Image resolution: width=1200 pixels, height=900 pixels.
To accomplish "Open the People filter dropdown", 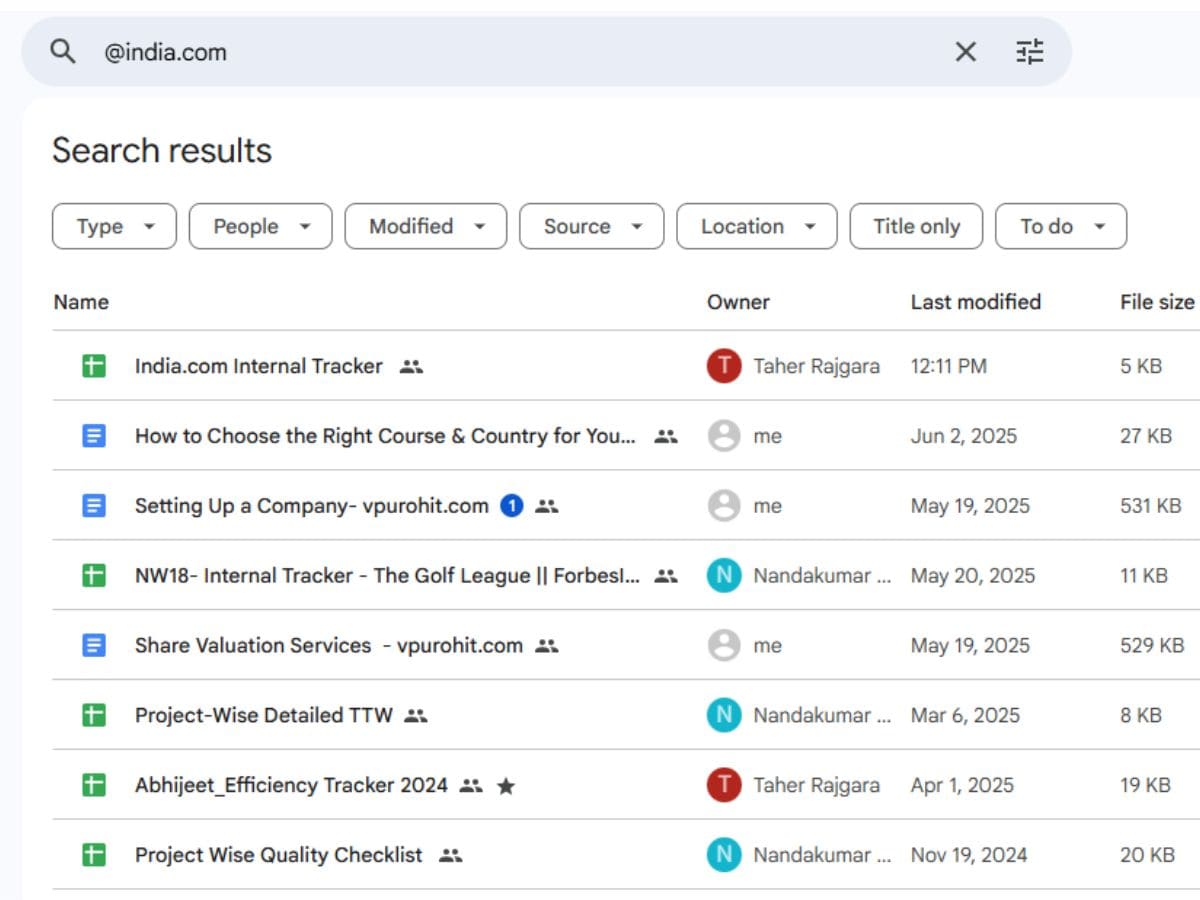I will point(260,227).
